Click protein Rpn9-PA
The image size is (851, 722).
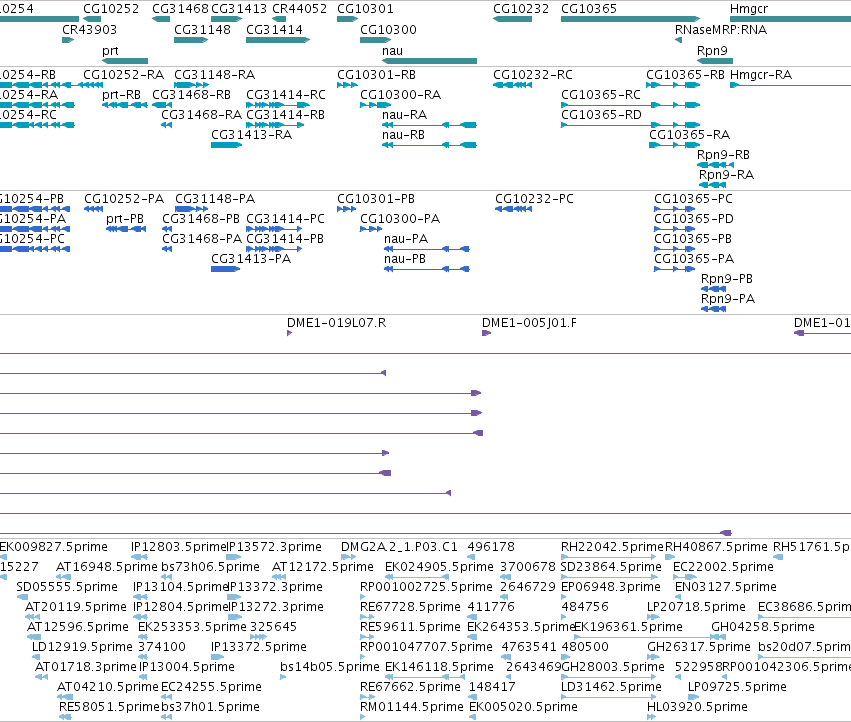pyautogui.click(x=713, y=309)
